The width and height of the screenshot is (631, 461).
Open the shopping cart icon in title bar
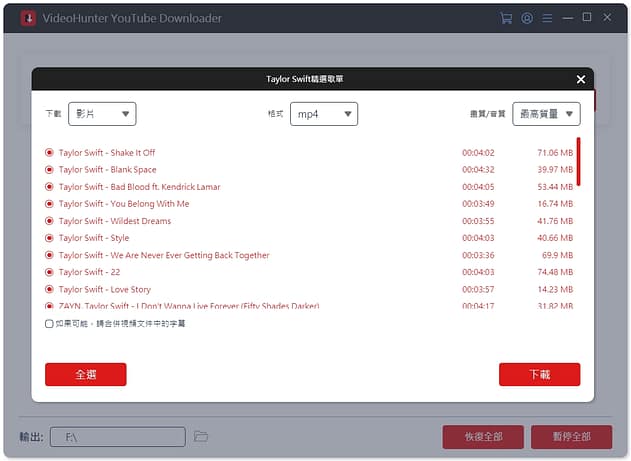pyautogui.click(x=506, y=18)
